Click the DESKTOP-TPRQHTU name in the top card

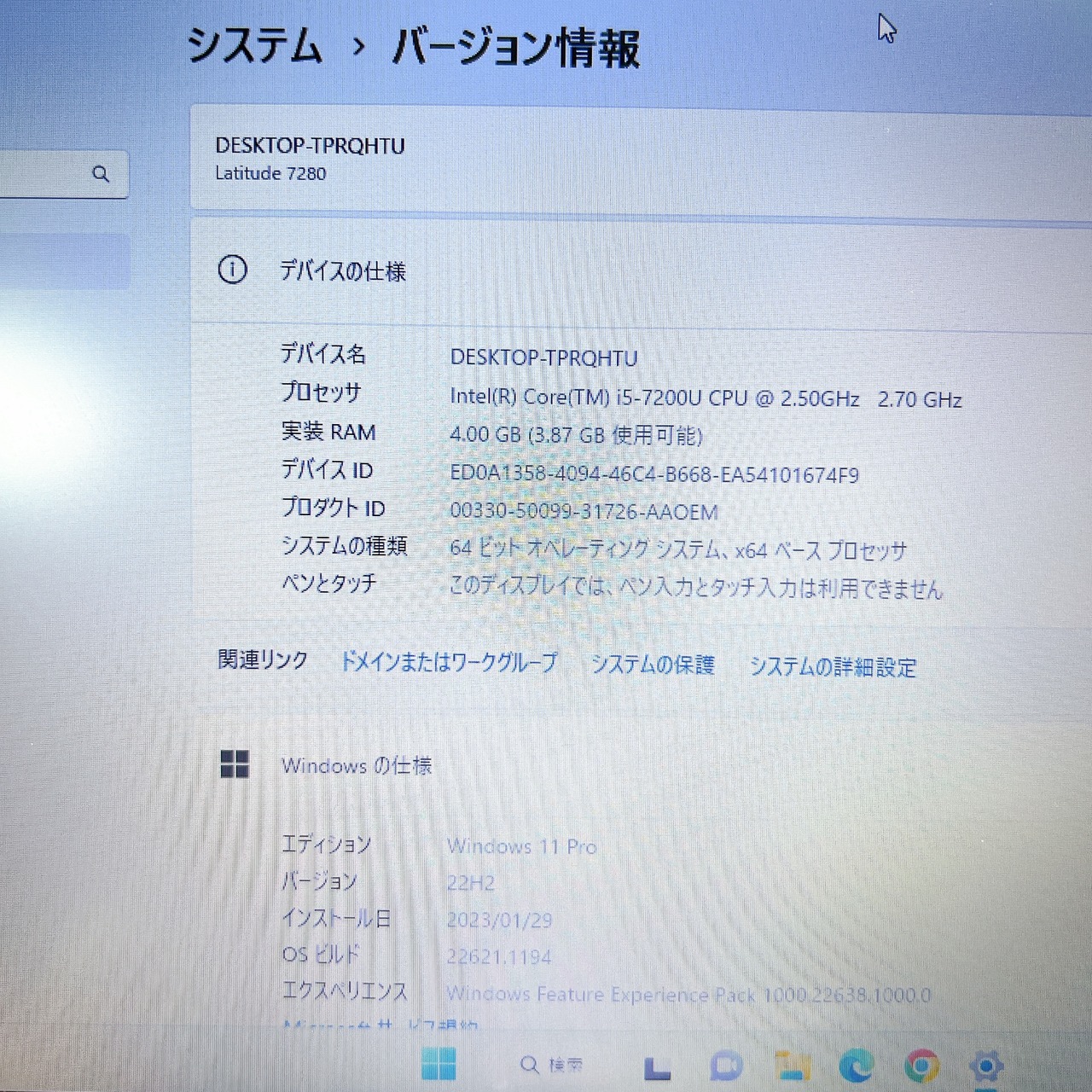point(310,146)
